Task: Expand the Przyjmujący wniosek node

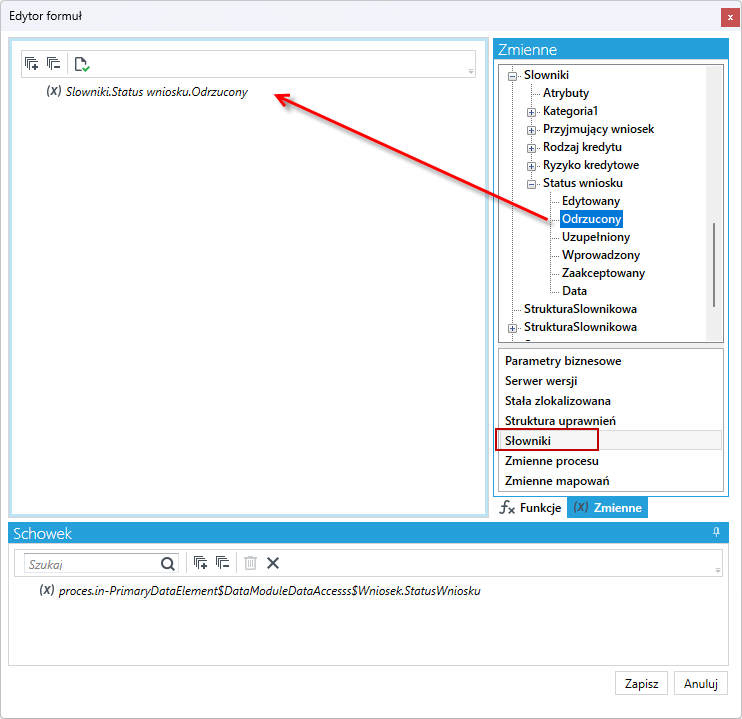Action: (x=531, y=130)
